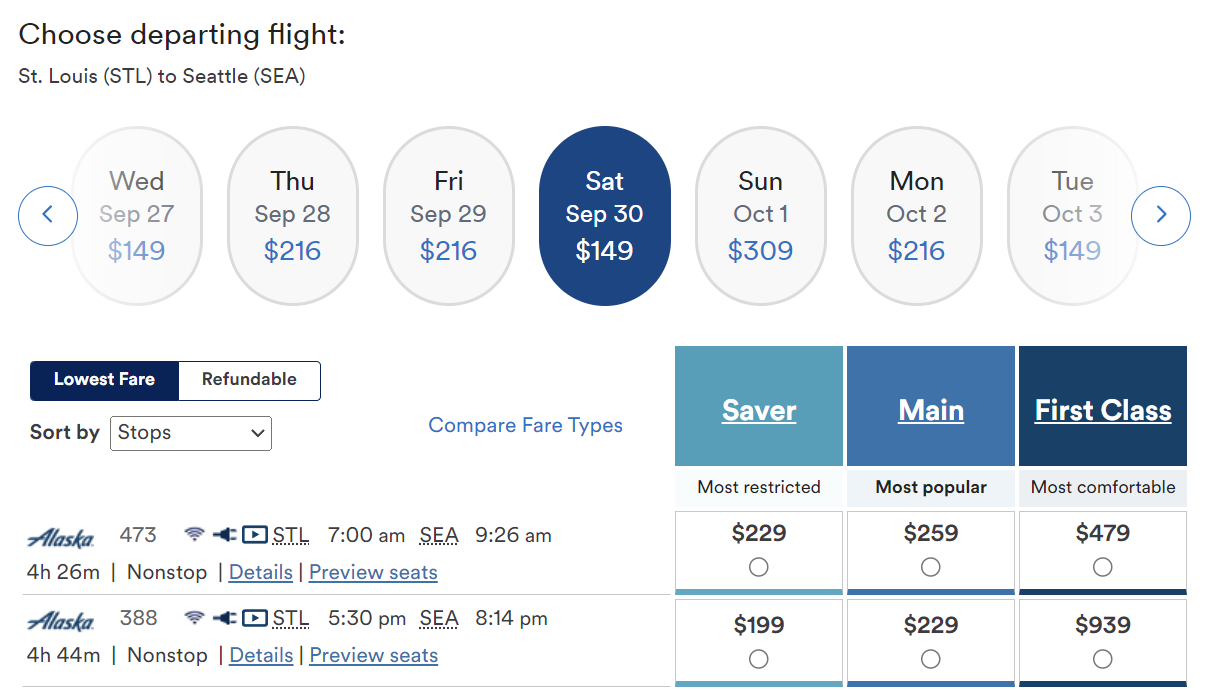Click the entertainment icon for flight 388

(255, 618)
